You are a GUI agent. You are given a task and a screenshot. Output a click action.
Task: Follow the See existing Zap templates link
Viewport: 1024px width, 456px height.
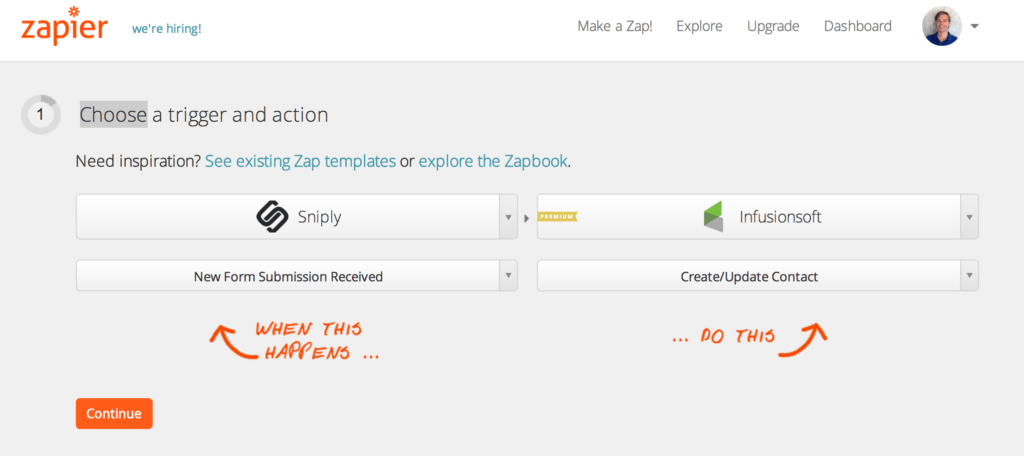pos(300,161)
